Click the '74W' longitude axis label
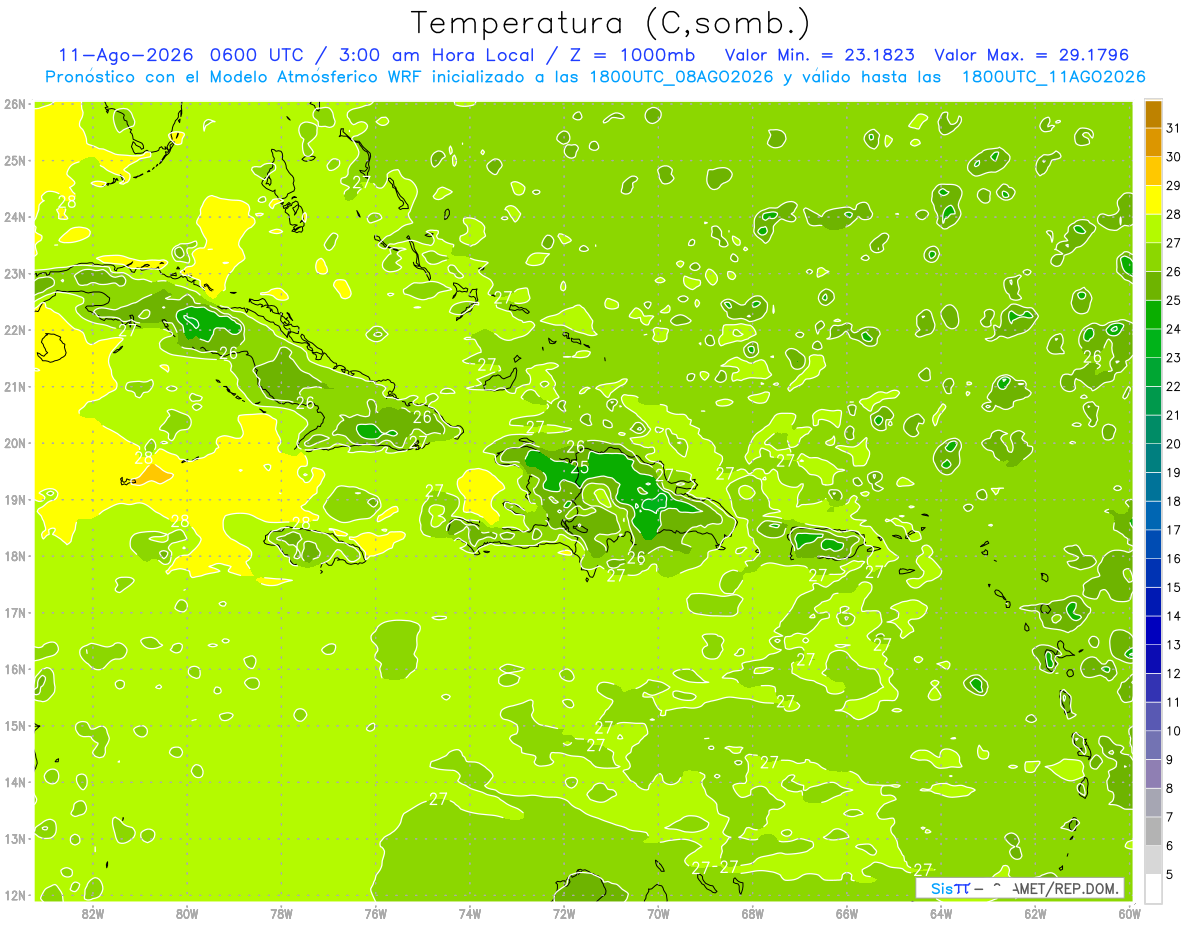Screen dimensions: 1200x927 470,913
